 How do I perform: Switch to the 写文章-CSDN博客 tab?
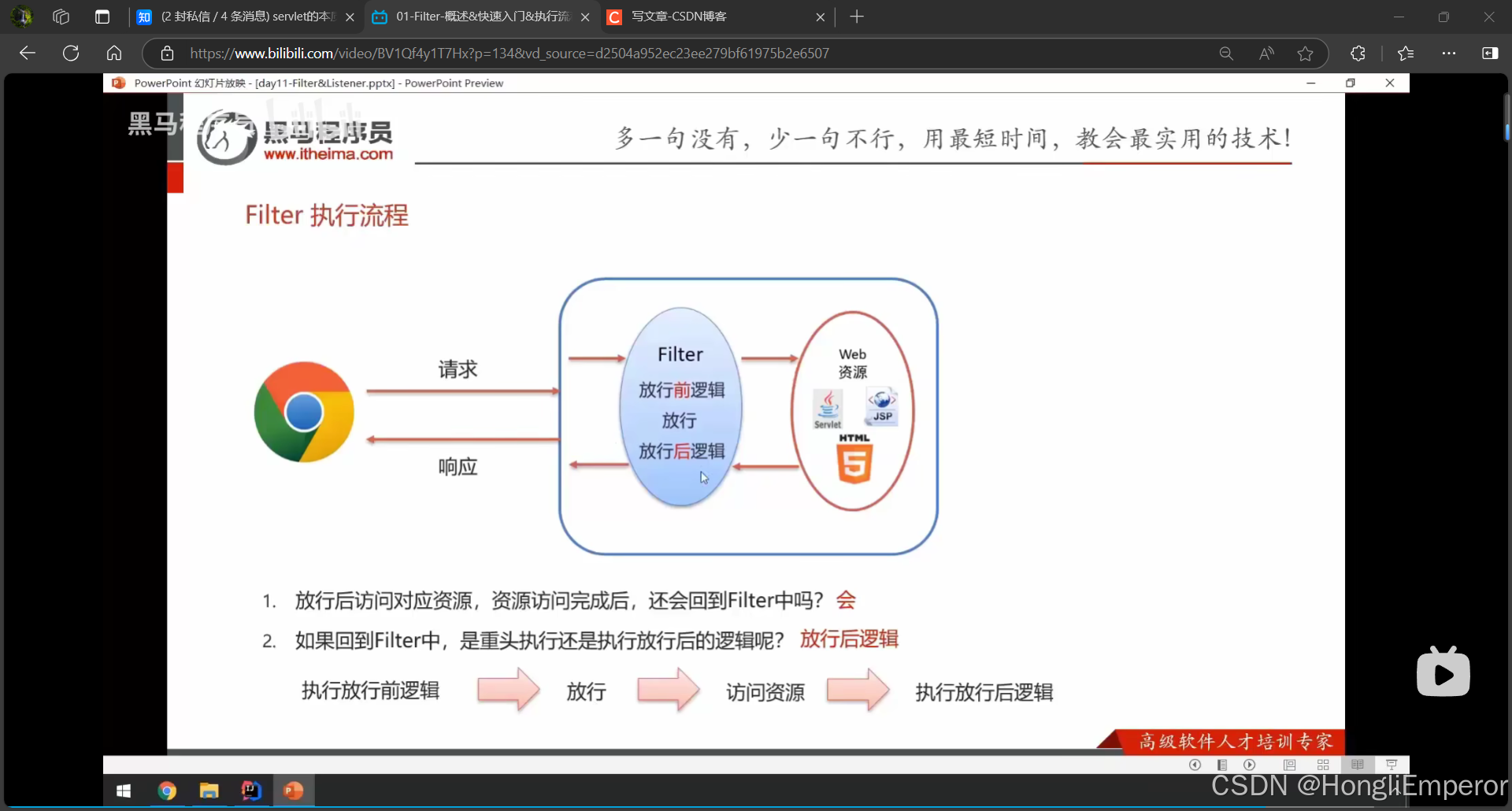tap(717, 17)
